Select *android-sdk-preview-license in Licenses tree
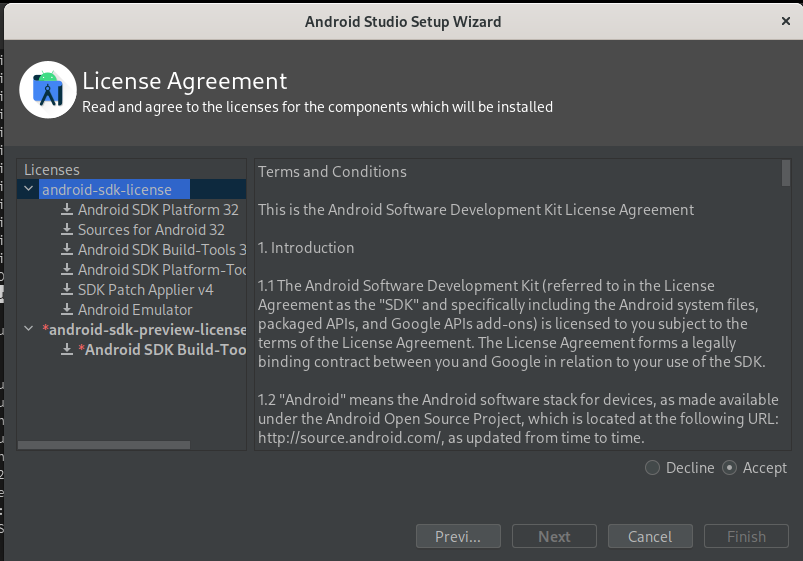 coord(144,329)
